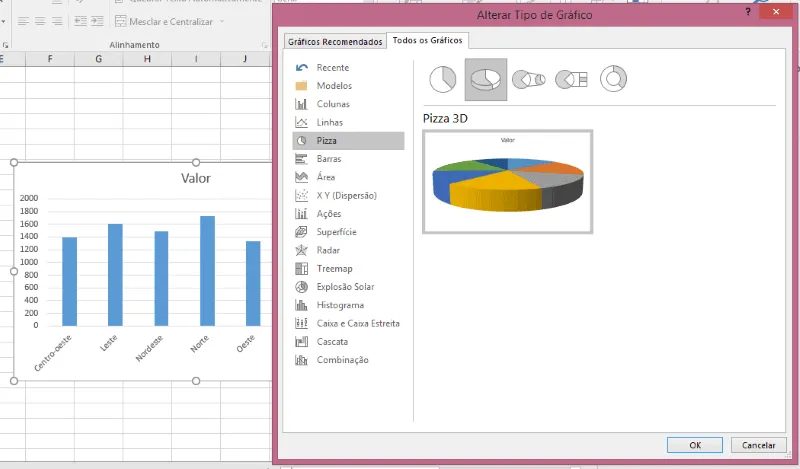800x469 pixels.
Task: Click the Centro-oeste axis label
Action: (x=53, y=353)
